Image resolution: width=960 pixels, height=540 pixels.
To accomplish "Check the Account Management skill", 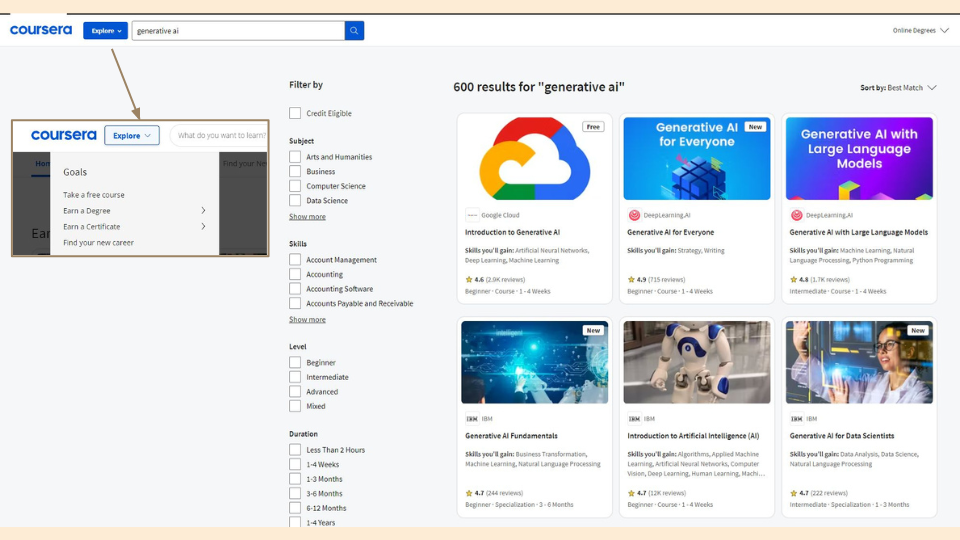I will point(295,260).
